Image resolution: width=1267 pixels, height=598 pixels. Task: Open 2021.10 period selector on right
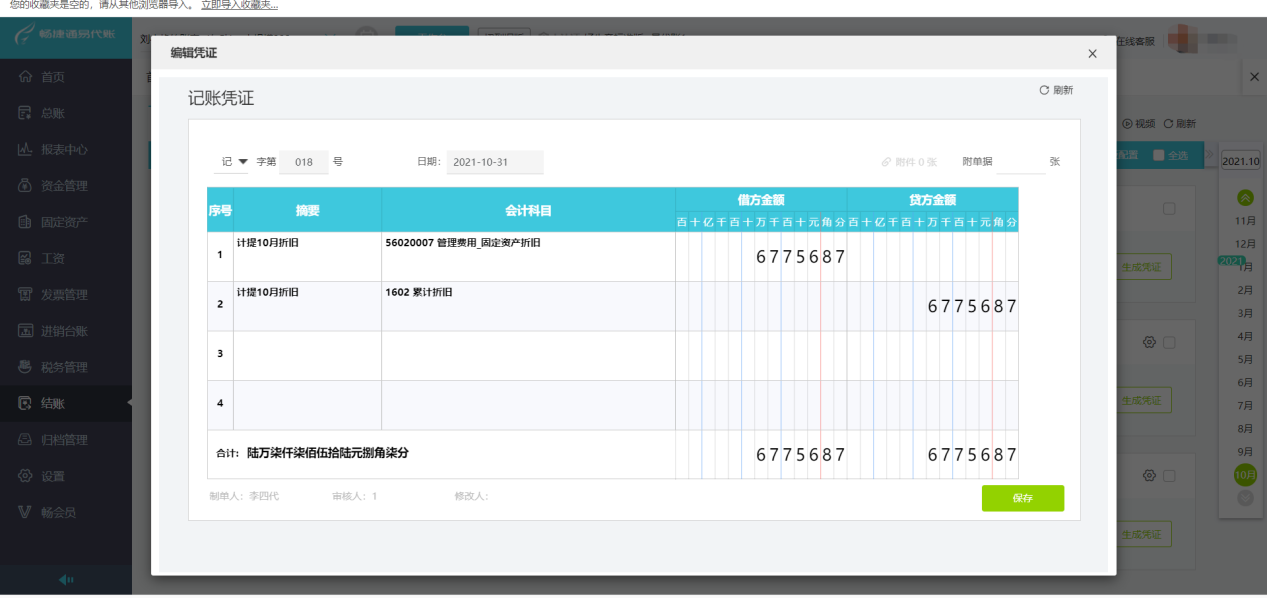point(1241,160)
